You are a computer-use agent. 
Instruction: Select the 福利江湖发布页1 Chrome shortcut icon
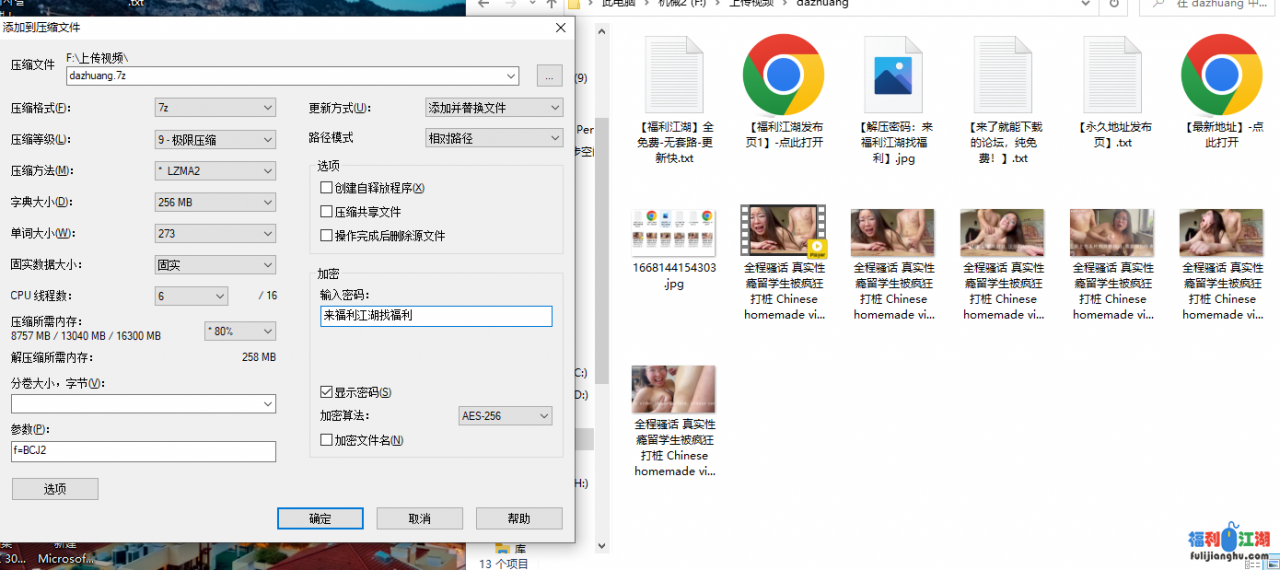(783, 76)
